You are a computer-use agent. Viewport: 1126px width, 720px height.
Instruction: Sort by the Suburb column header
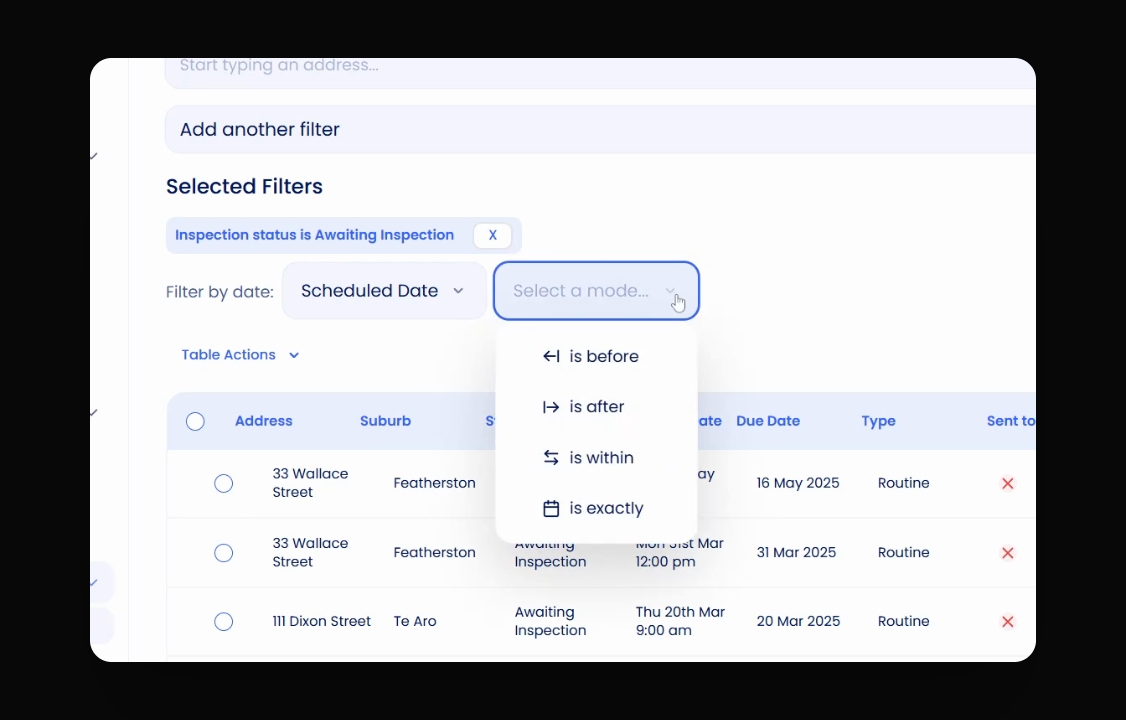point(385,421)
